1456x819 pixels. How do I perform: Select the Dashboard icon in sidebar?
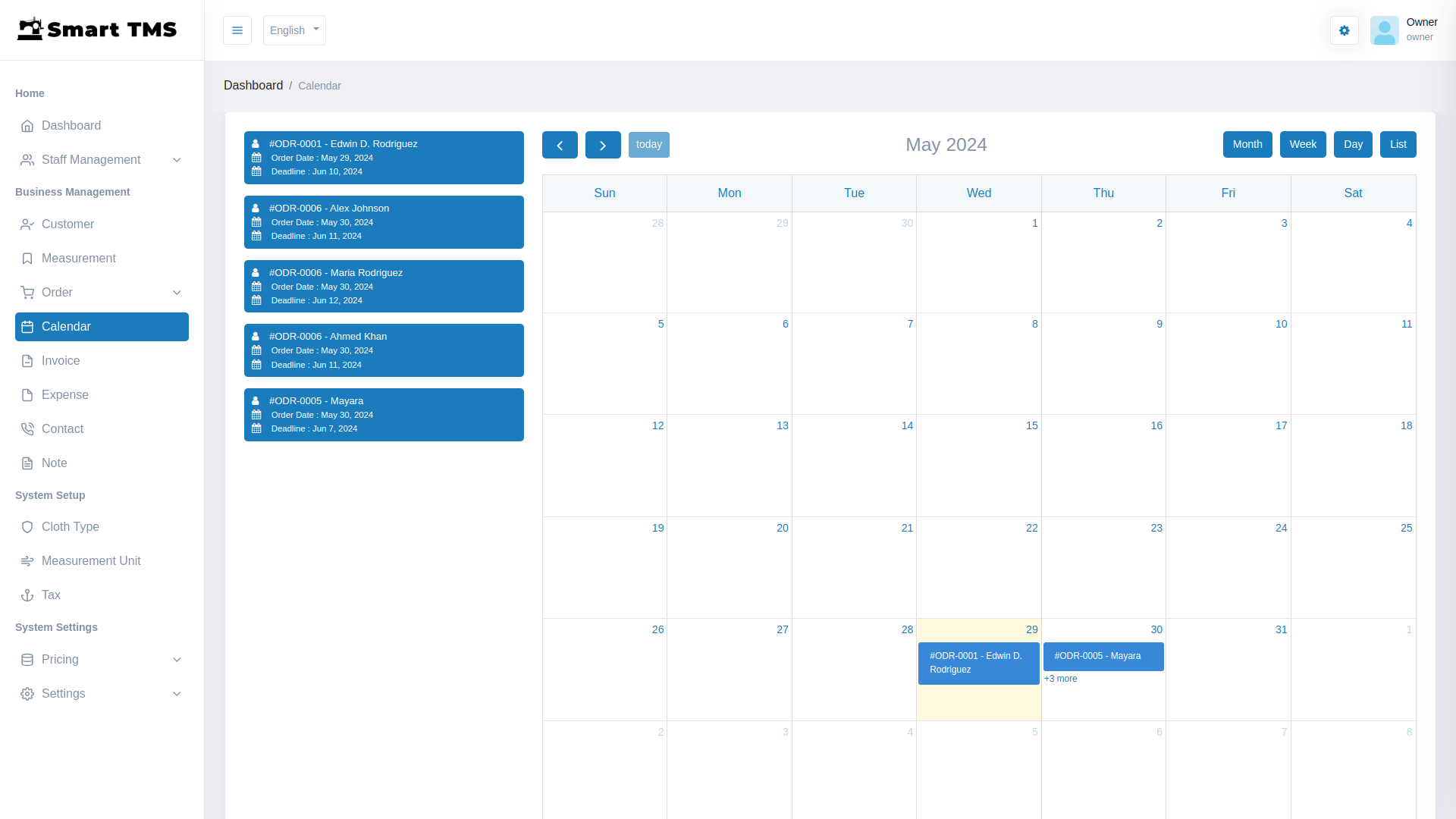click(27, 126)
